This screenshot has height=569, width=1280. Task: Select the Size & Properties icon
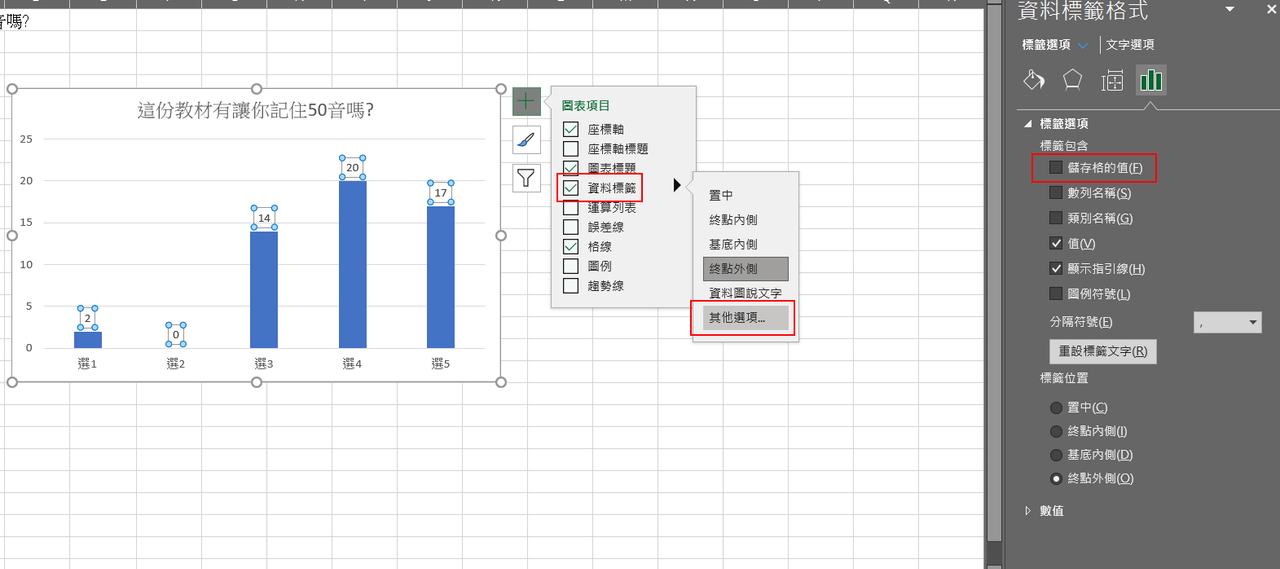[x=1112, y=81]
